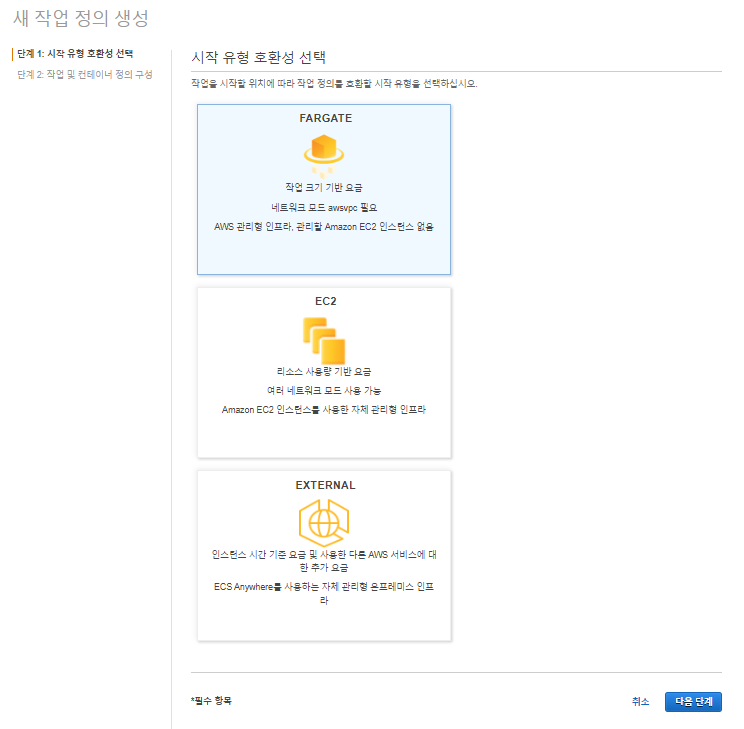Click text 여러 네트워크 모드 사용 가능
Image resolution: width=744 pixels, height=729 pixels.
coord(324,391)
